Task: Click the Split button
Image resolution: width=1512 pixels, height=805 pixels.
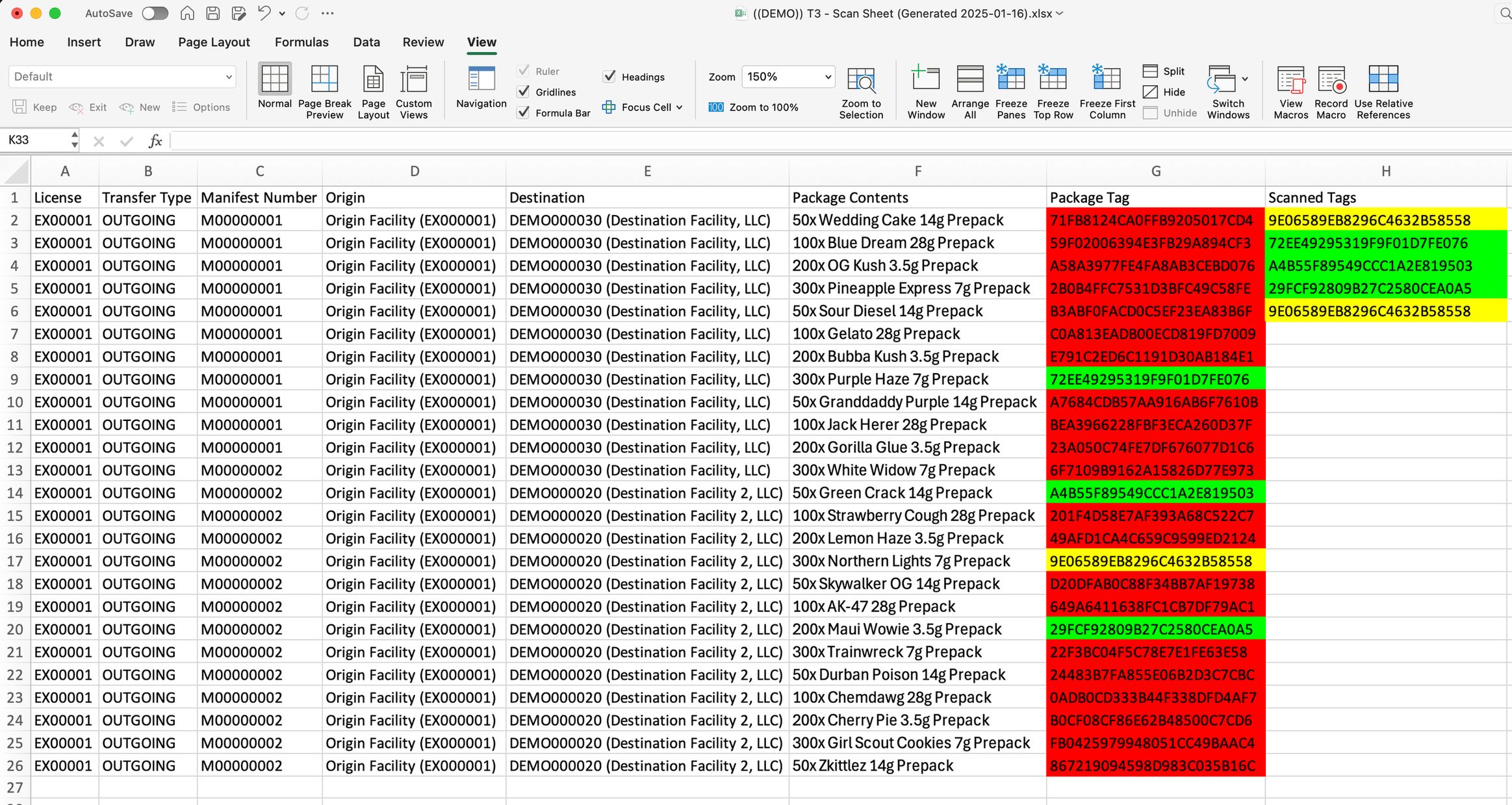Action: [1164, 71]
